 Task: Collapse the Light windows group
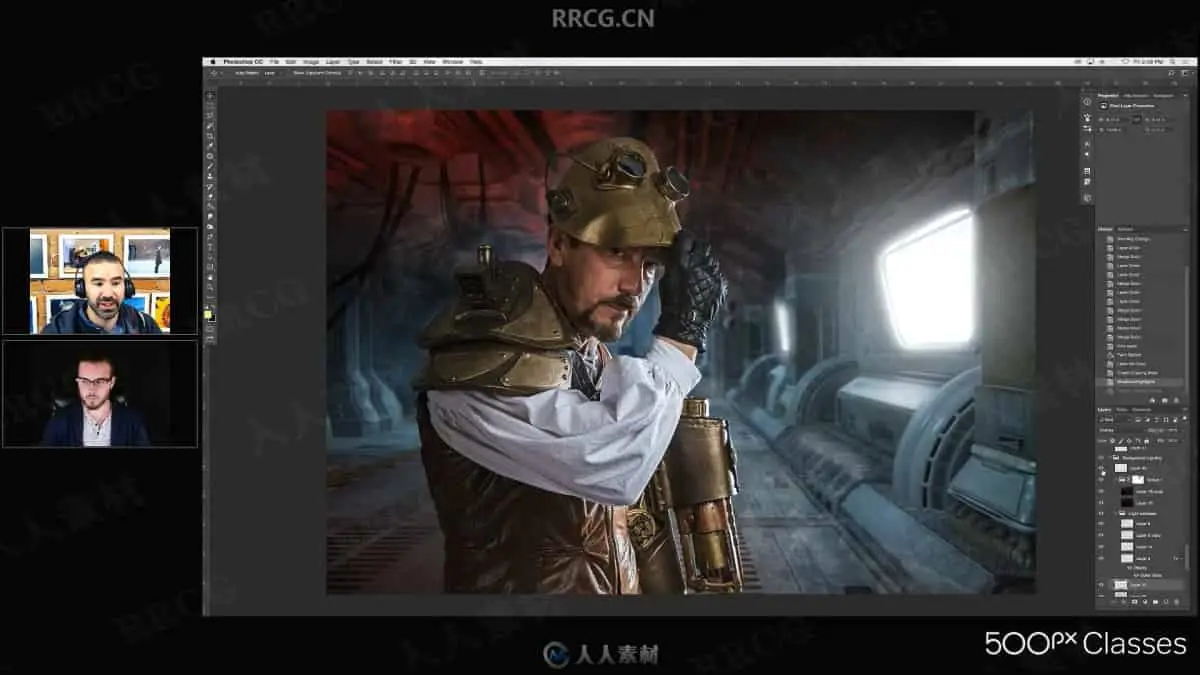tap(1117, 514)
